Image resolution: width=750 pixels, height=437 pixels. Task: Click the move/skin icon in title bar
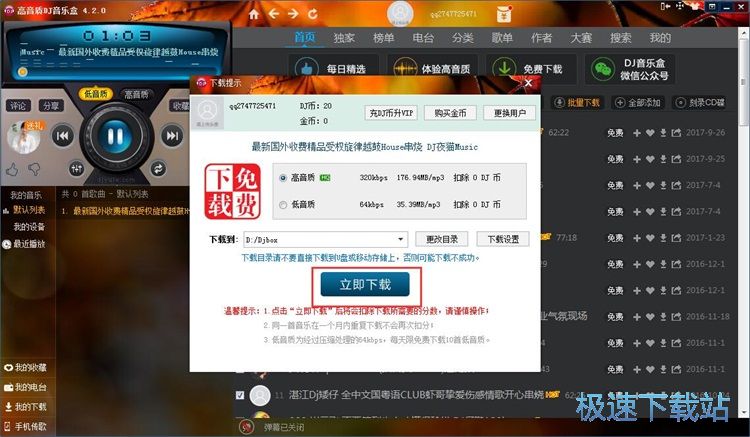(x=680, y=6)
